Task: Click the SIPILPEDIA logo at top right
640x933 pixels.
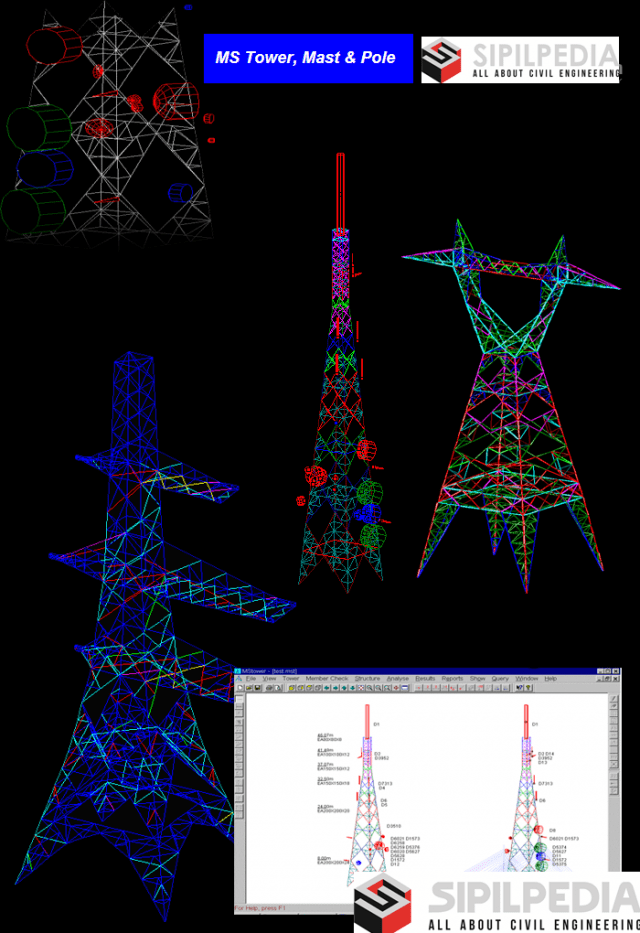Action: tap(519, 60)
